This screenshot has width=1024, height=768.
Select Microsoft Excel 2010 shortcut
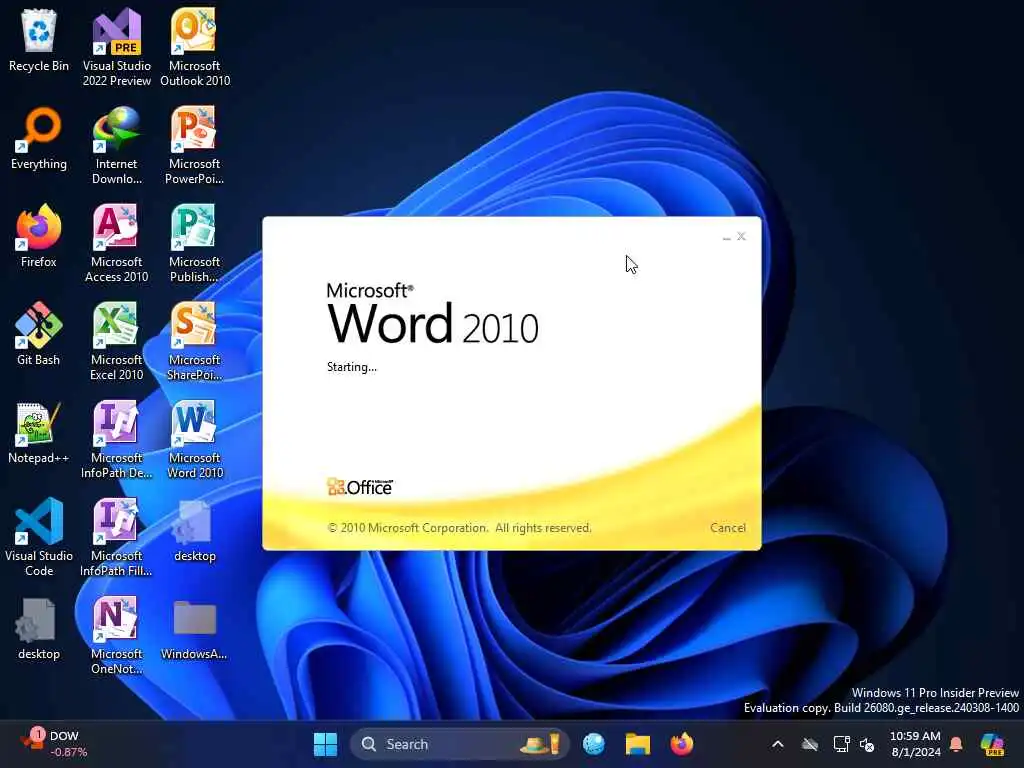pyautogui.click(x=116, y=341)
